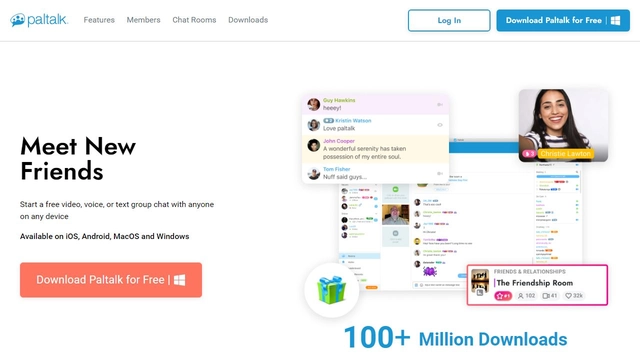This screenshot has width=640, height=360.
Task: Open the Members menu item
Action: (x=143, y=20)
